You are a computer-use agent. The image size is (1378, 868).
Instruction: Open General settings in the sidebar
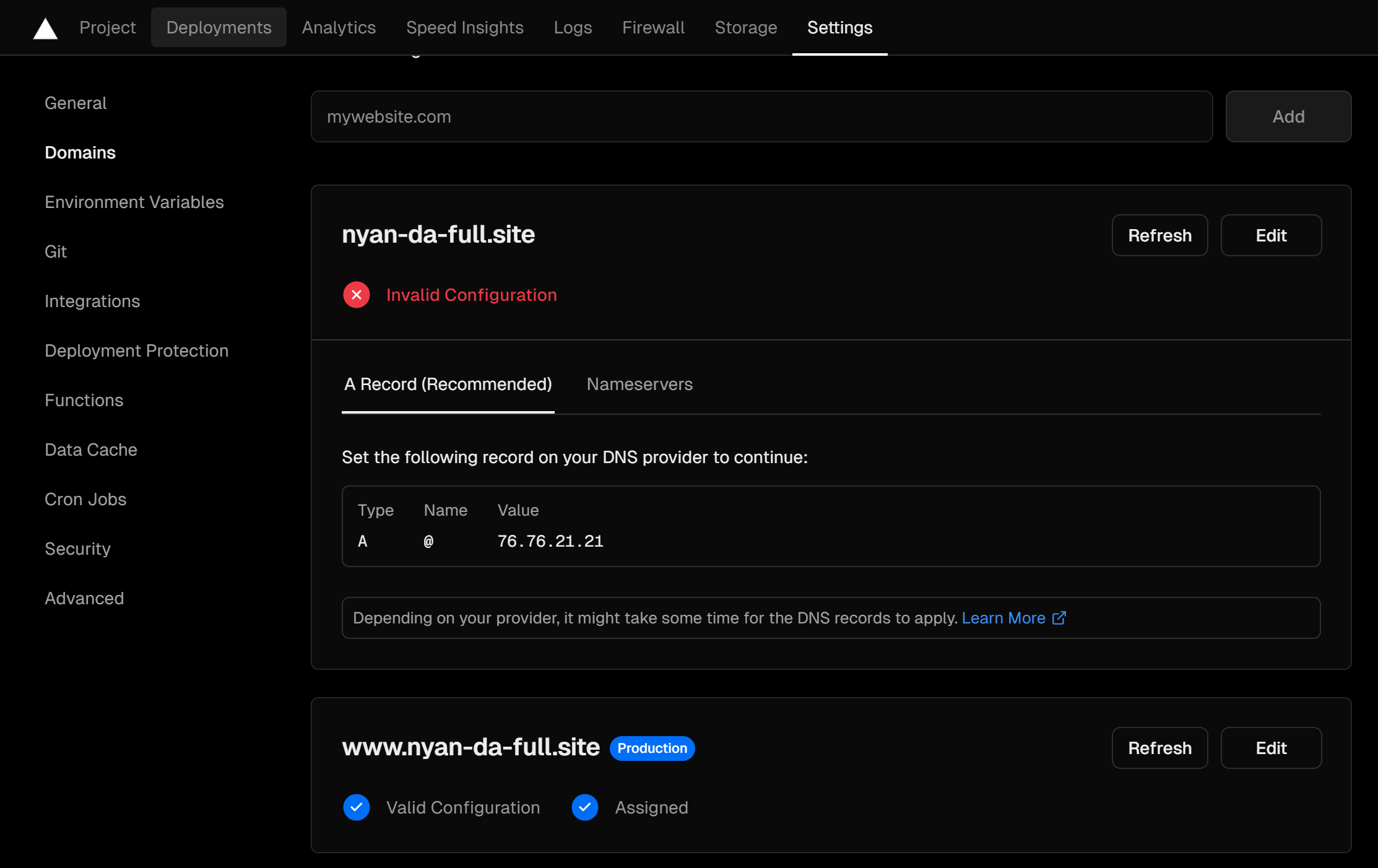tap(76, 103)
